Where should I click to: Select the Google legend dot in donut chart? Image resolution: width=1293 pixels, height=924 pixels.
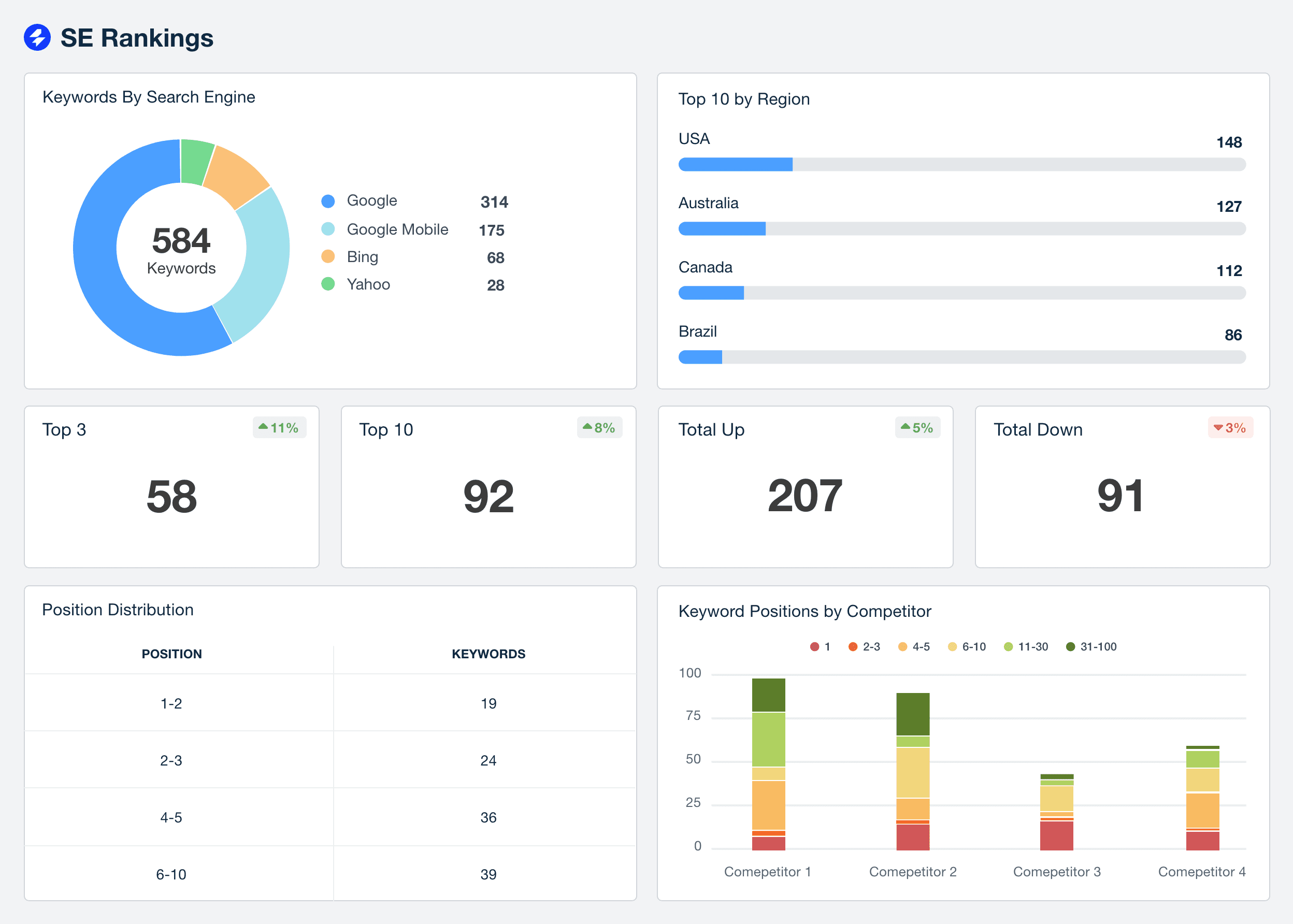[x=328, y=201]
